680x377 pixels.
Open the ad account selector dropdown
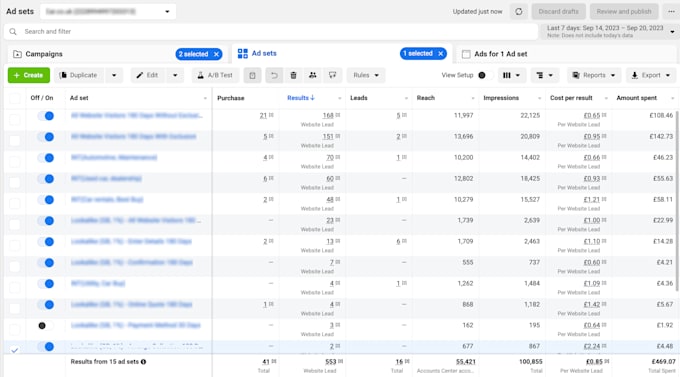[x=108, y=12]
